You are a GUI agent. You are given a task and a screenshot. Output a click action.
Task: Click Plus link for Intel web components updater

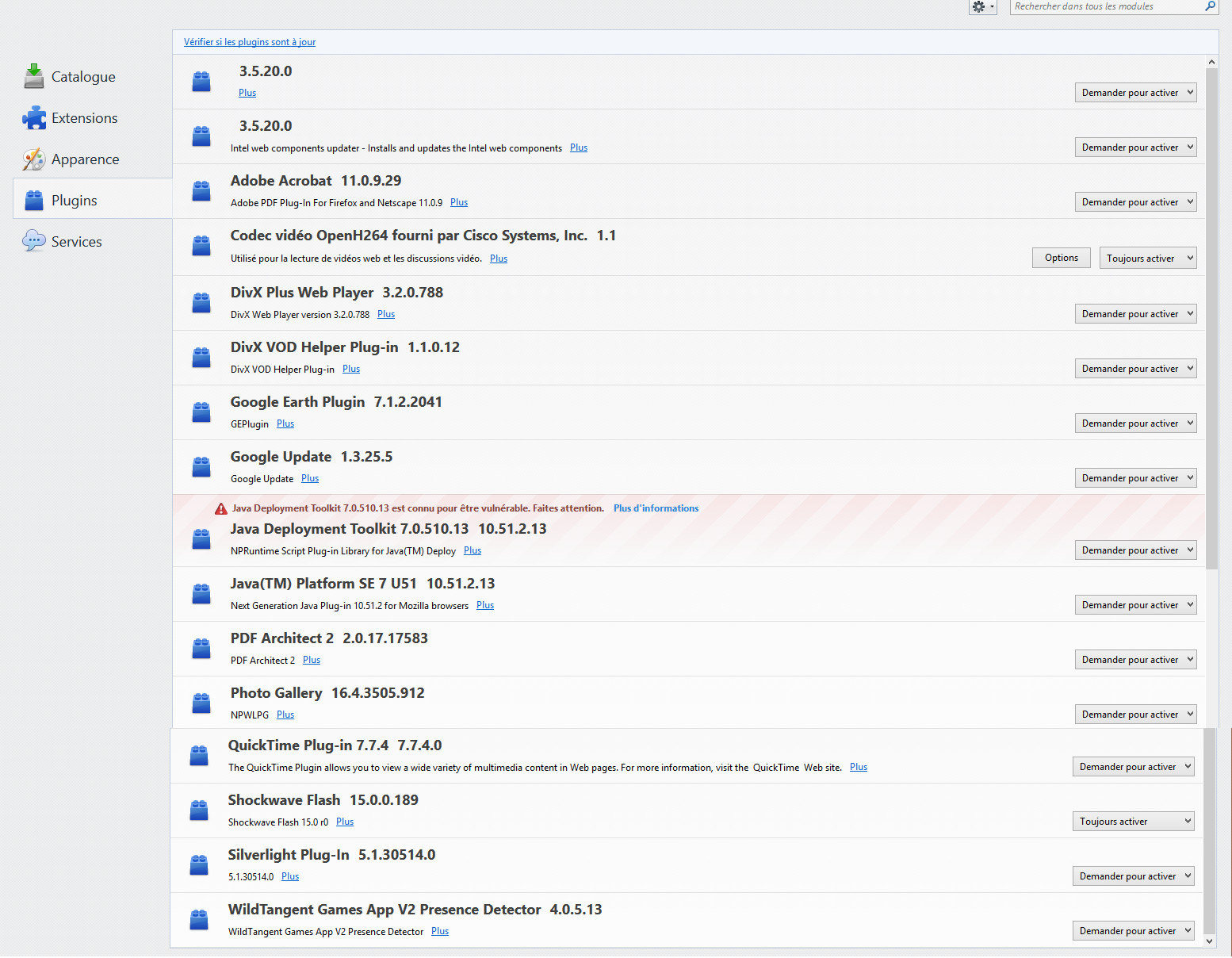point(579,148)
